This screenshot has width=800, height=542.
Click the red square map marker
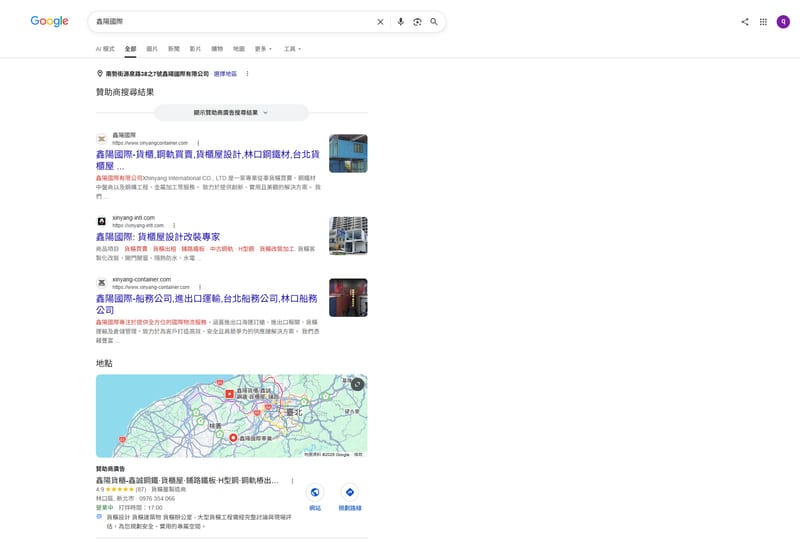point(230,394)
